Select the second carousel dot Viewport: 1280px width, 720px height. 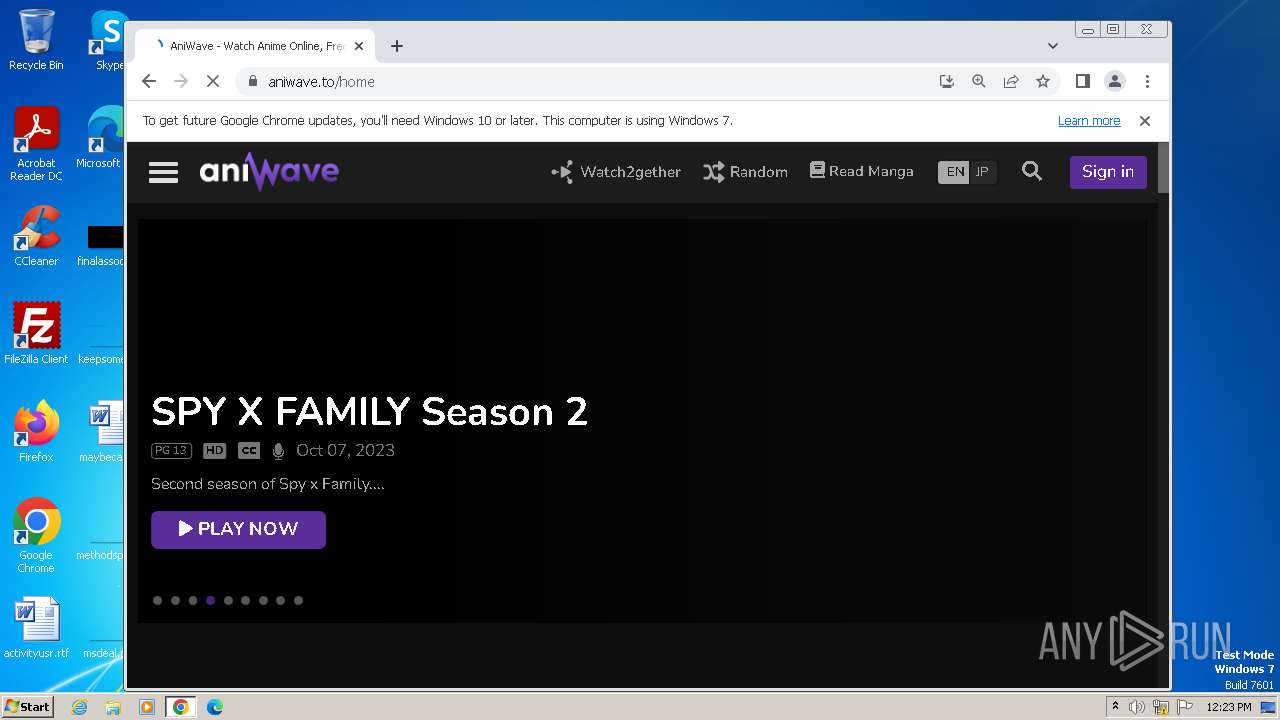(x=175, y=600)
